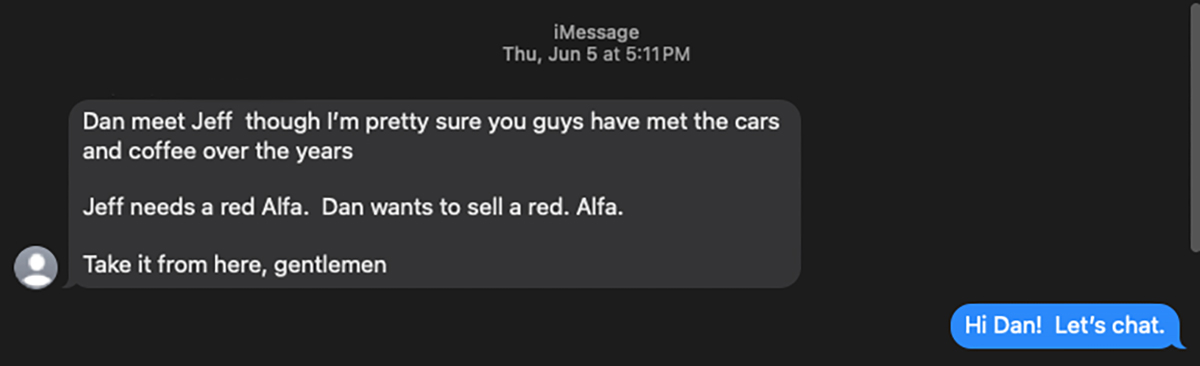The height and width of the screenshot is (366, 1200).
Task: Click the "Dan meet Jeff" opening text
Action: [x=158, y=122]
